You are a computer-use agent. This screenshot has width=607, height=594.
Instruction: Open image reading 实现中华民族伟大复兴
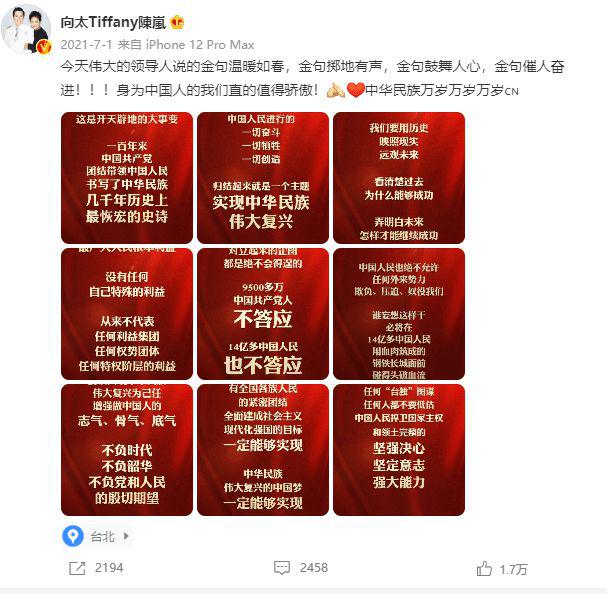[x=263, y=178]
